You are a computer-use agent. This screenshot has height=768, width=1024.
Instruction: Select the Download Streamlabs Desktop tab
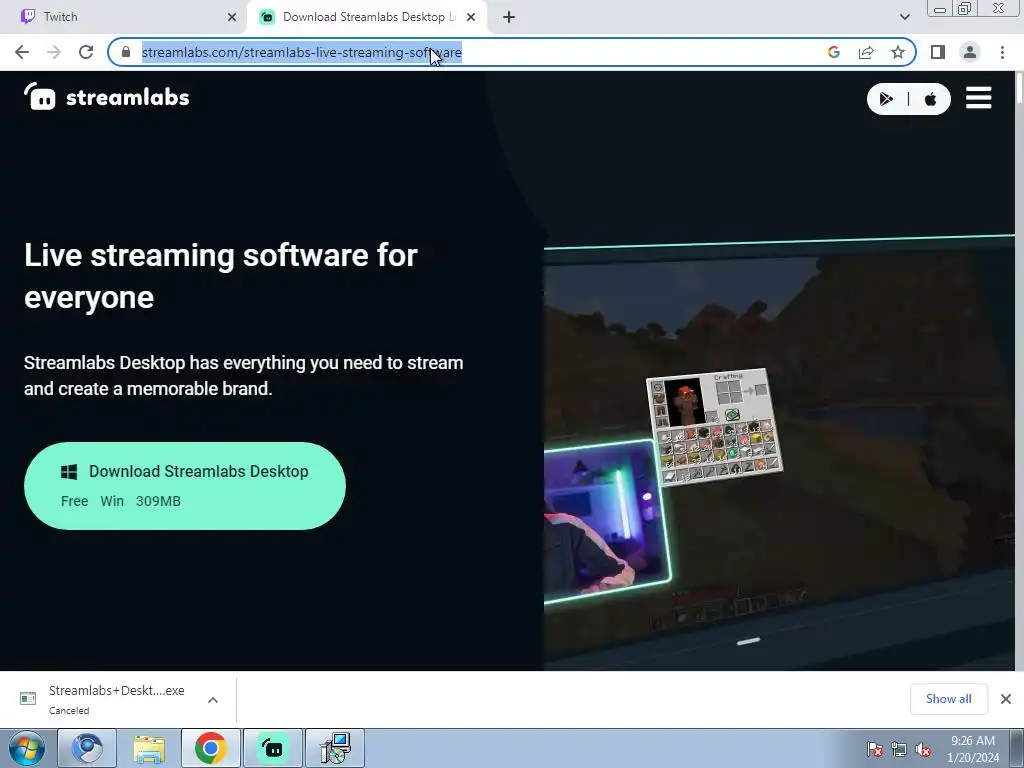tap(367, 17)
